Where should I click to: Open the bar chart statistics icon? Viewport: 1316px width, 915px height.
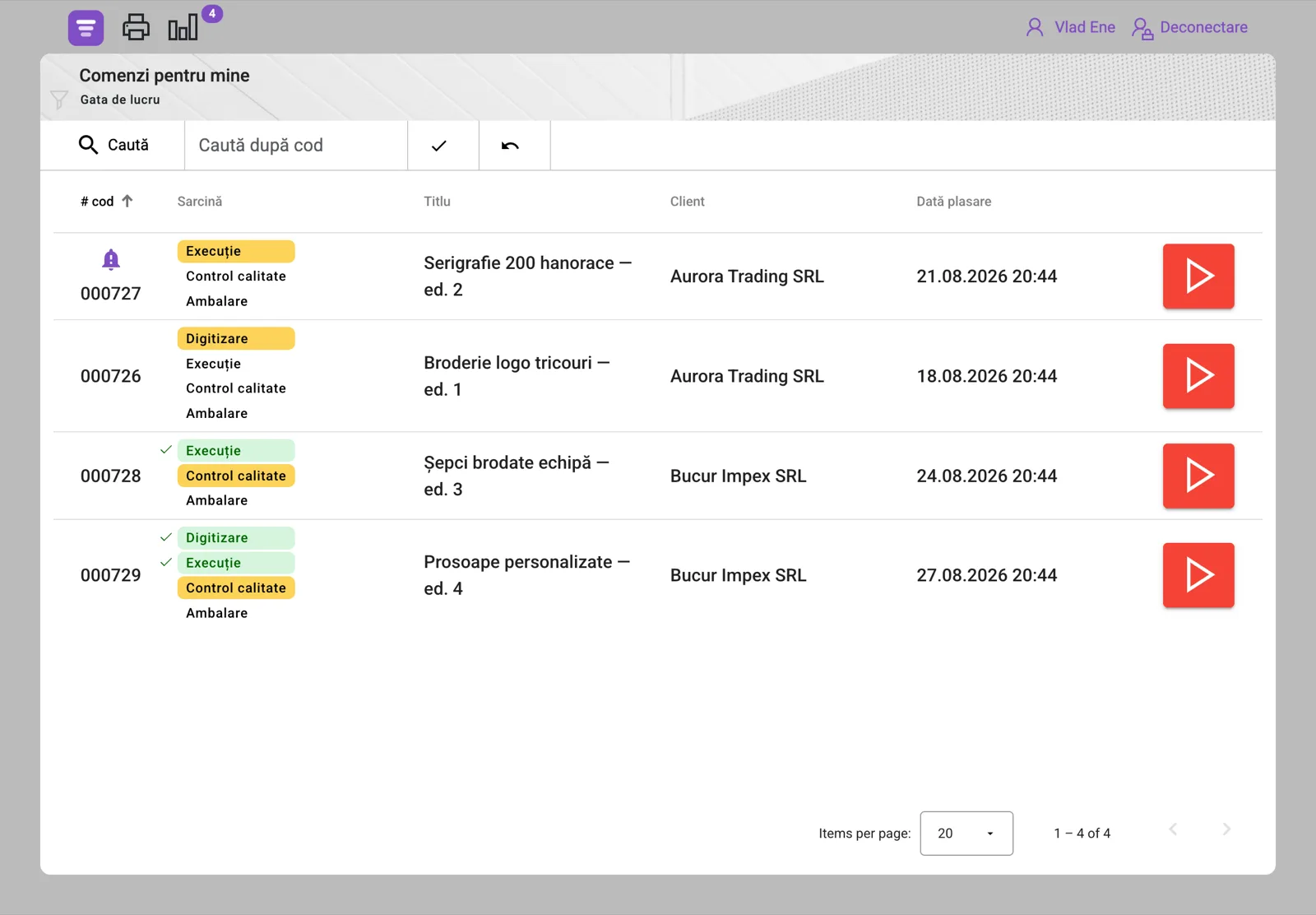pos(183,27)
